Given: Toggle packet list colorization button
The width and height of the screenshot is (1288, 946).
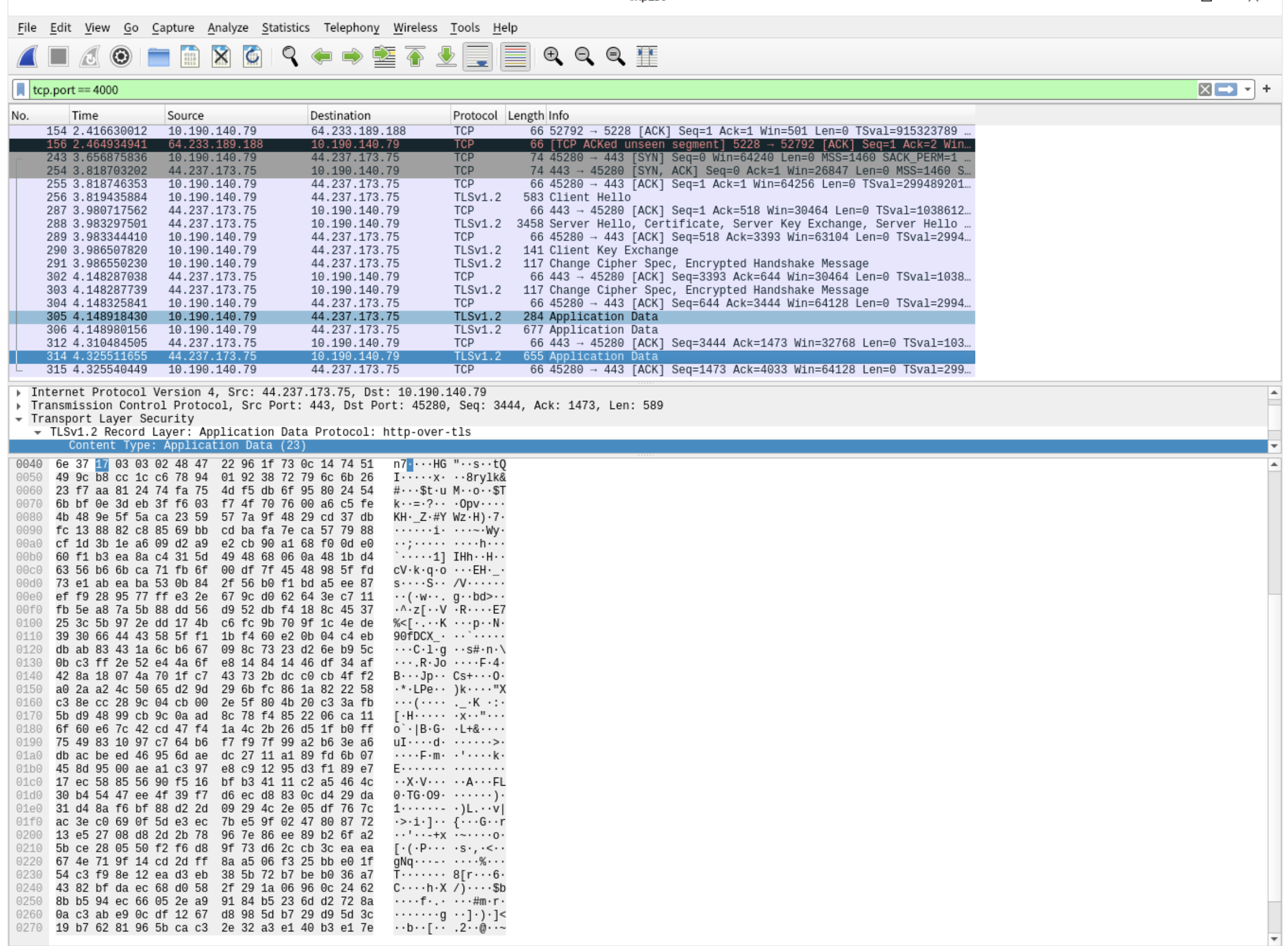Looking at the screenshot, I should click(515, 57).
